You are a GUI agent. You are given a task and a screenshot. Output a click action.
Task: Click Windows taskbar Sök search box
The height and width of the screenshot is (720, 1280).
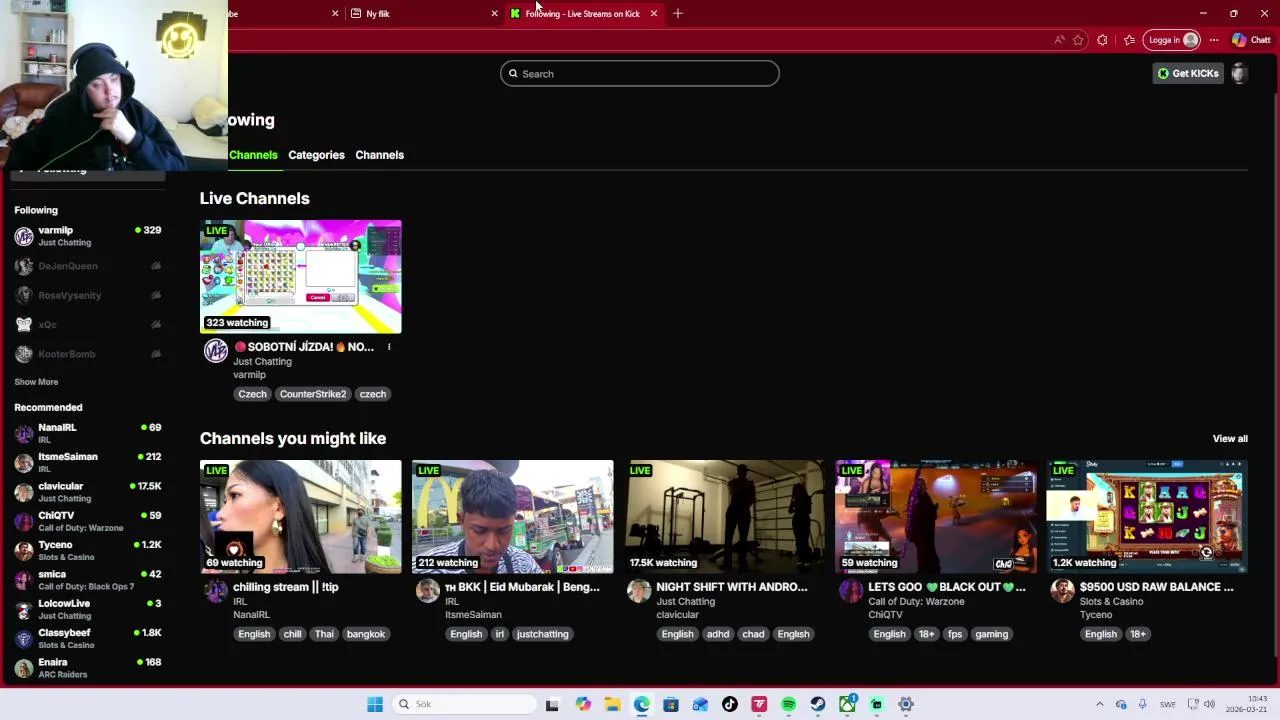click(x=463, y=704)
